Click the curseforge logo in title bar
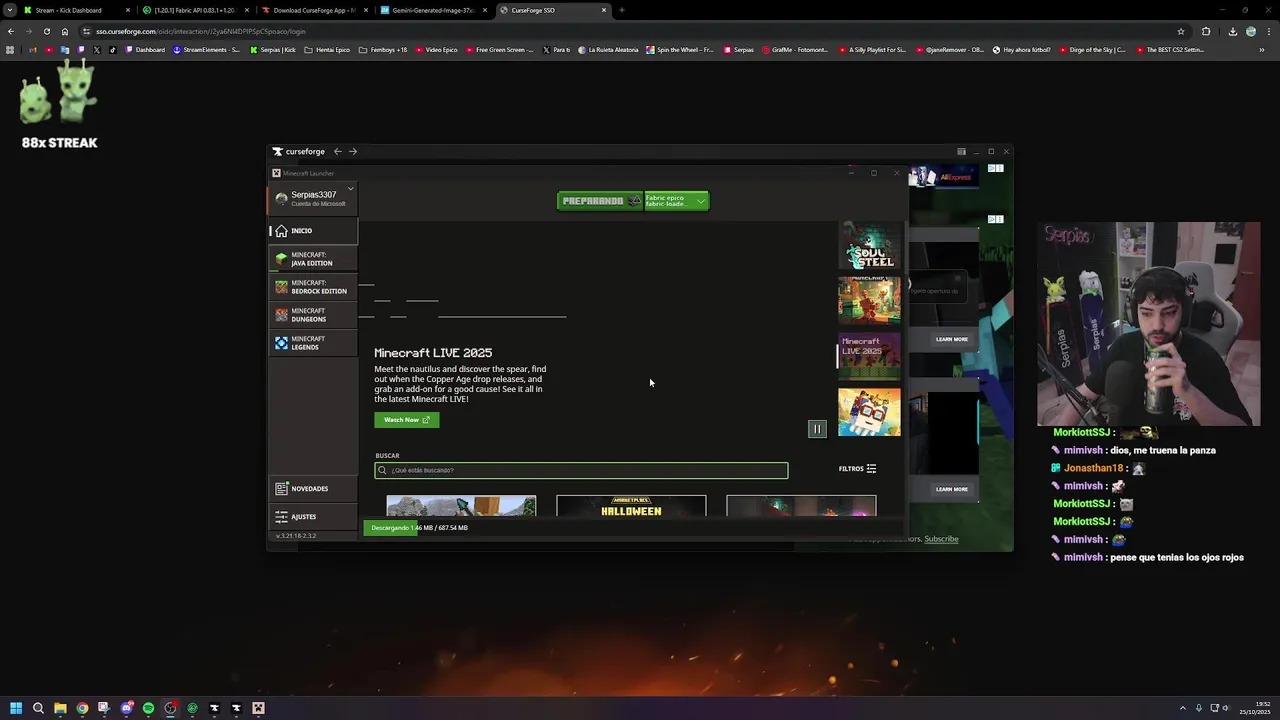The width and height of the screenshot is (1280, 720). [299, 152]
